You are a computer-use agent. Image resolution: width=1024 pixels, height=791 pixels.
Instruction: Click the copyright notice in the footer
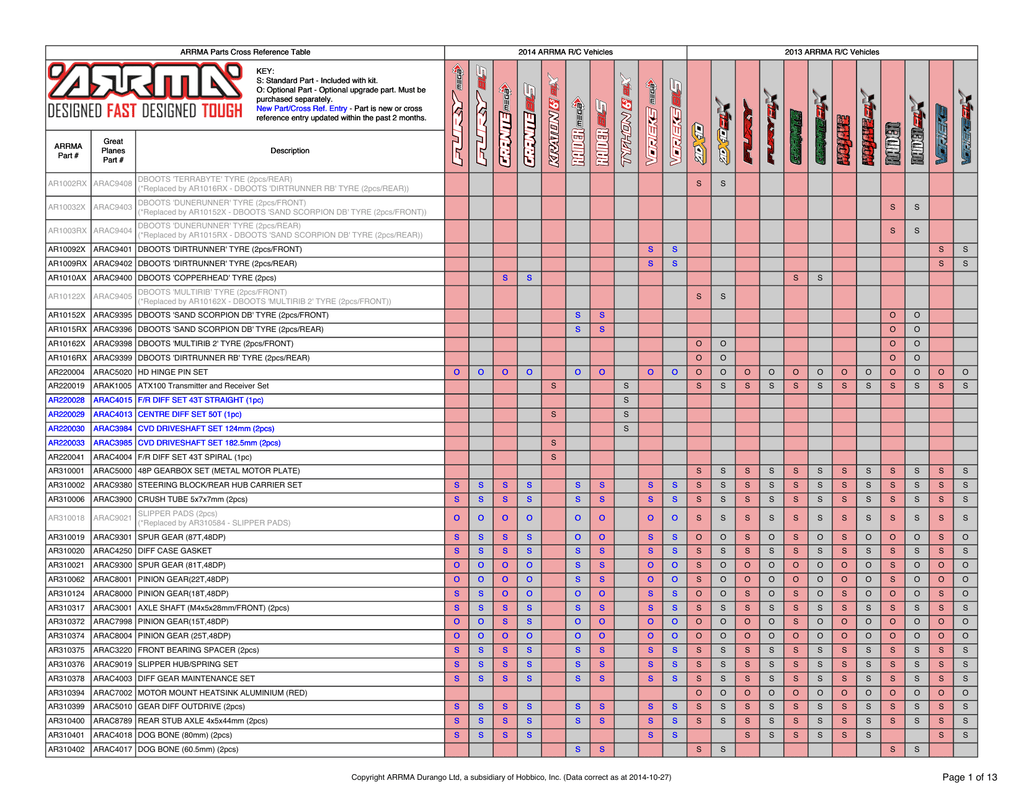[511, 777]
